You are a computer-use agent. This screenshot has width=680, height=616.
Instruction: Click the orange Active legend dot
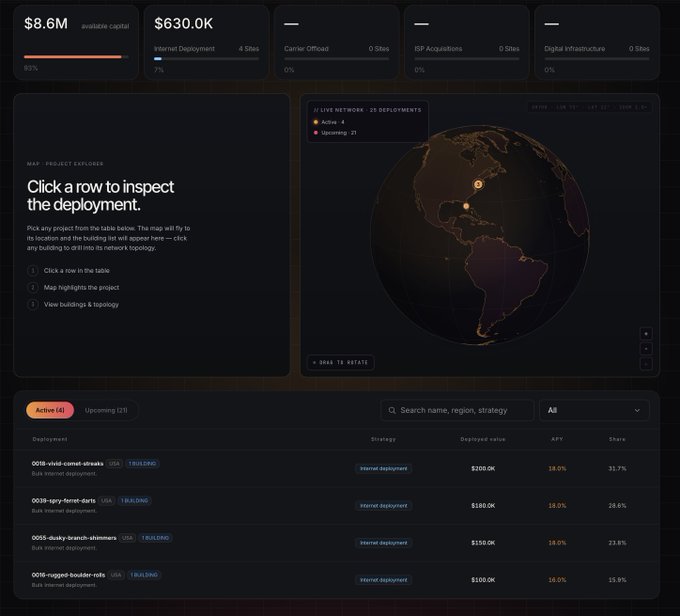click(x=316, y=122)
